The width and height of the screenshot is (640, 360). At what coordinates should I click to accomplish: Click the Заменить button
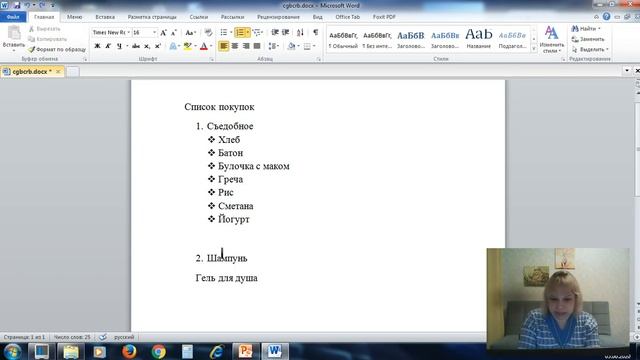point(588,39)
